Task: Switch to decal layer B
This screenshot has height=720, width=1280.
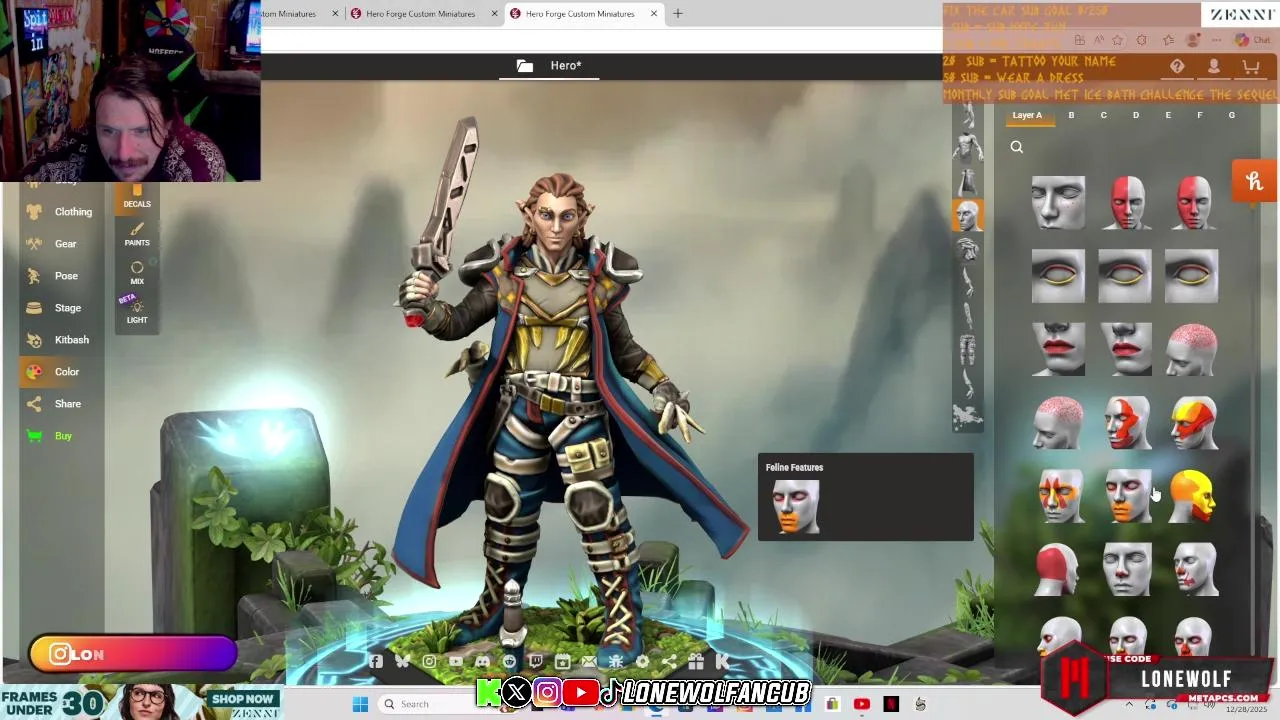Action: point(1071,115)
